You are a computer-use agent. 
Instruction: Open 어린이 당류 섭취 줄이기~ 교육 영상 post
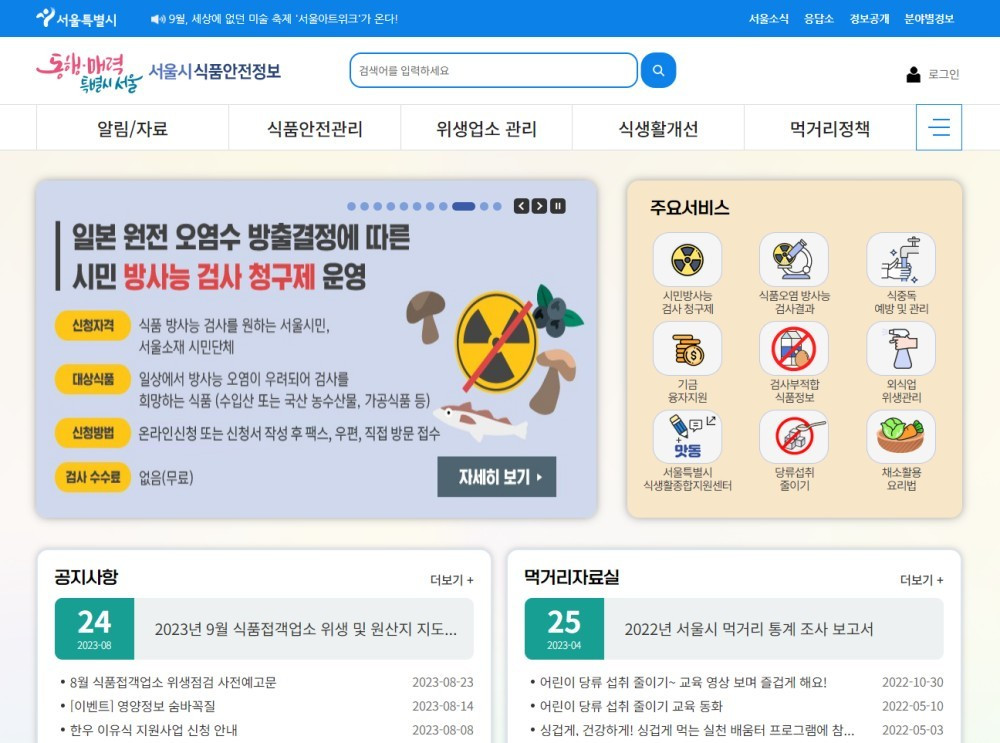(683, 682)
